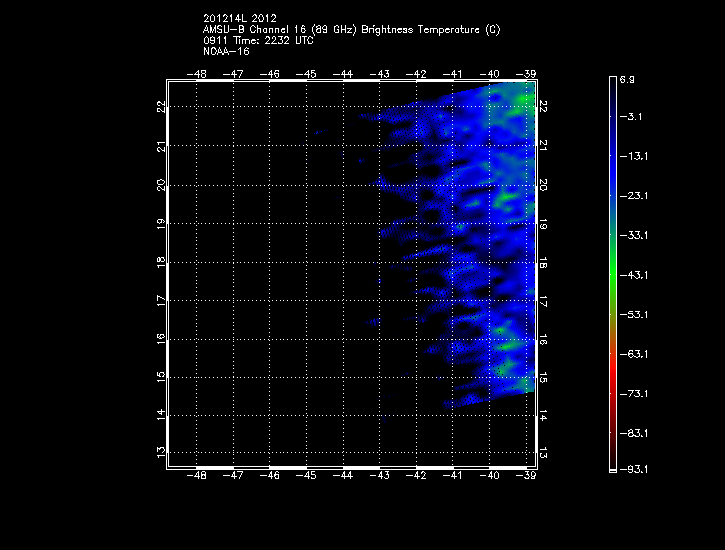Image resolution: width=725 pixels, height=550 pixels.
Task: Click the -39 label on the bottom axis
Action: [527, 476]
